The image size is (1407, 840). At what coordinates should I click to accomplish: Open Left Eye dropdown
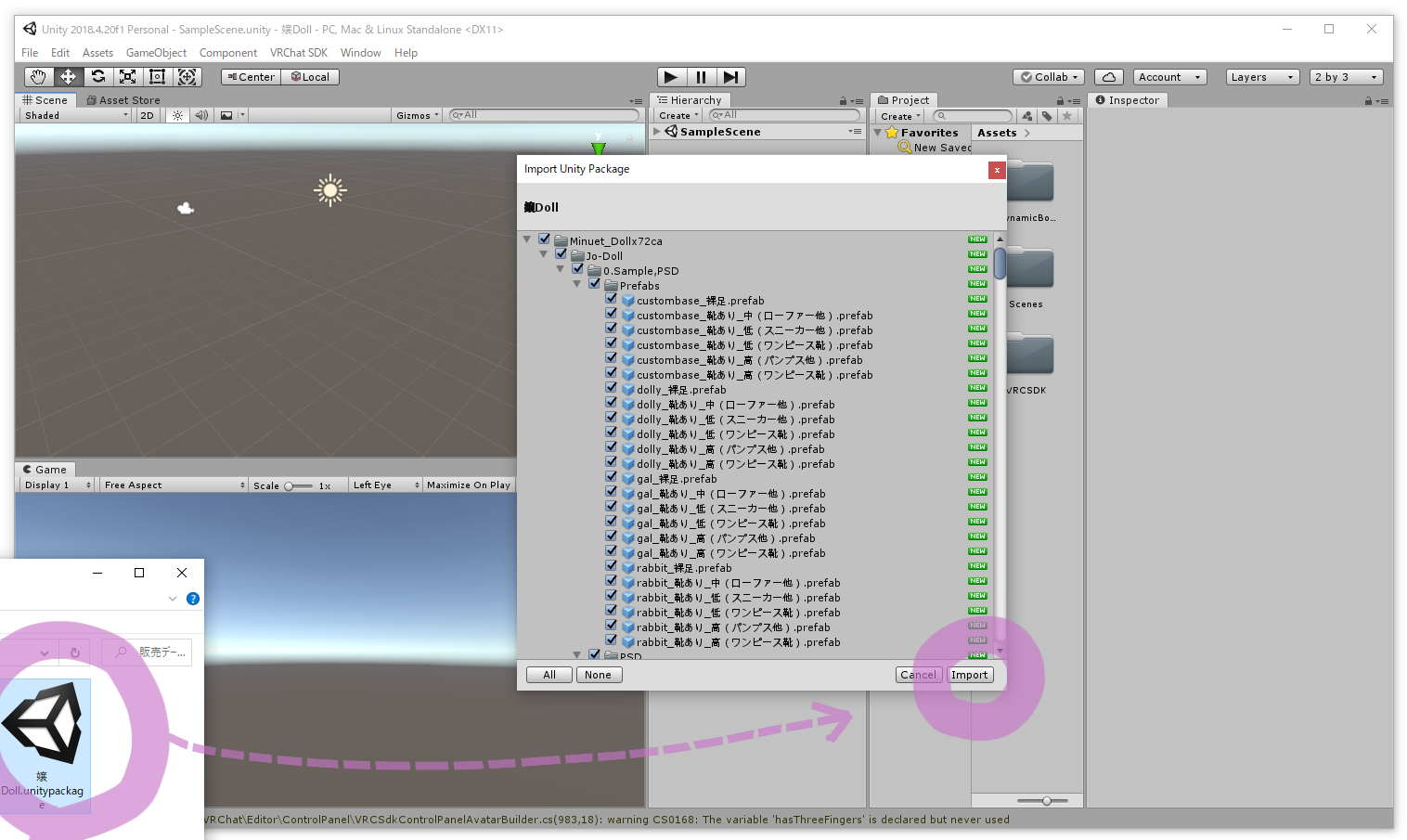point(385,485)
